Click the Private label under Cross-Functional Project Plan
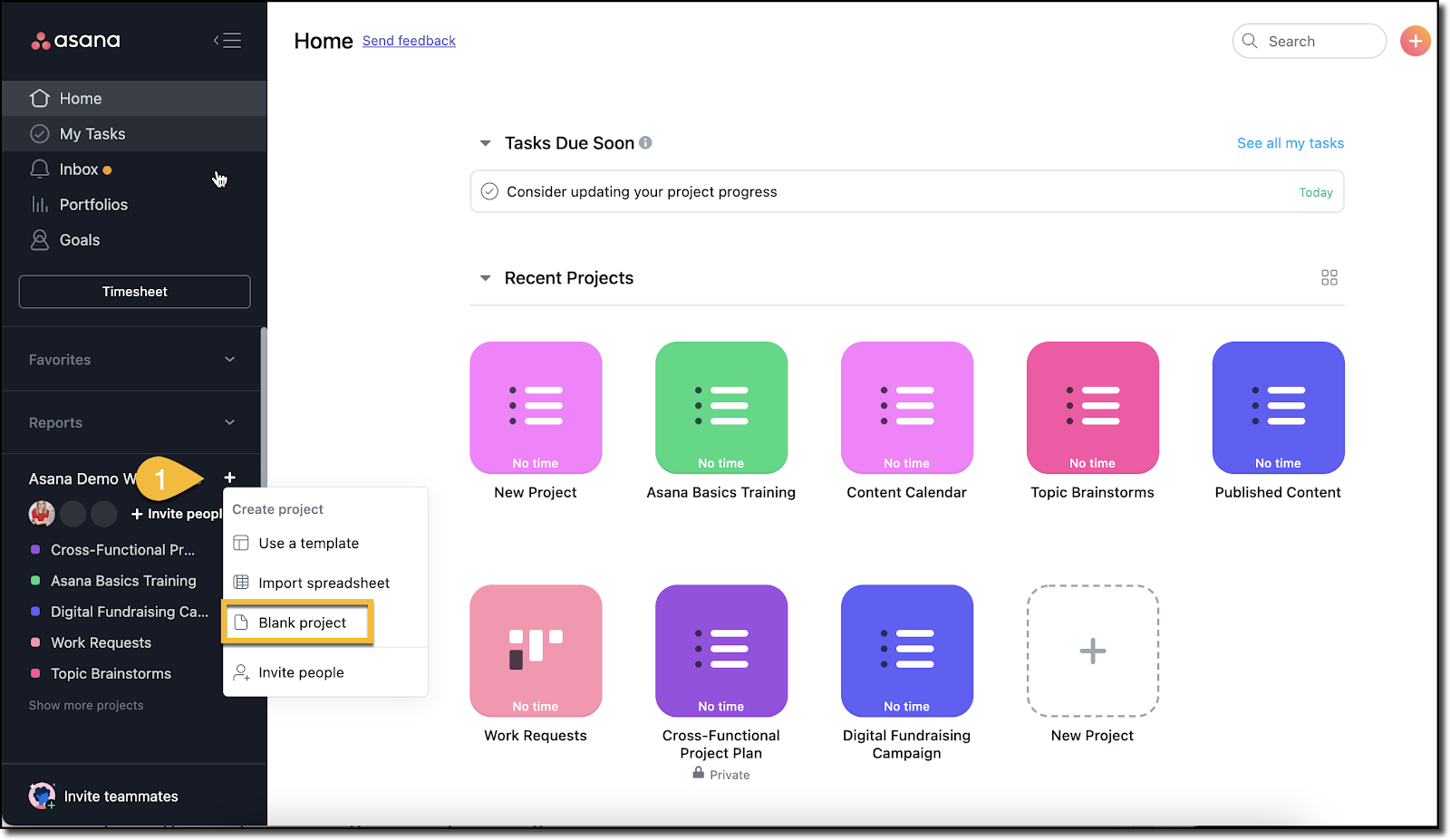The image size is (1450, 840). (x=730, y=775)
